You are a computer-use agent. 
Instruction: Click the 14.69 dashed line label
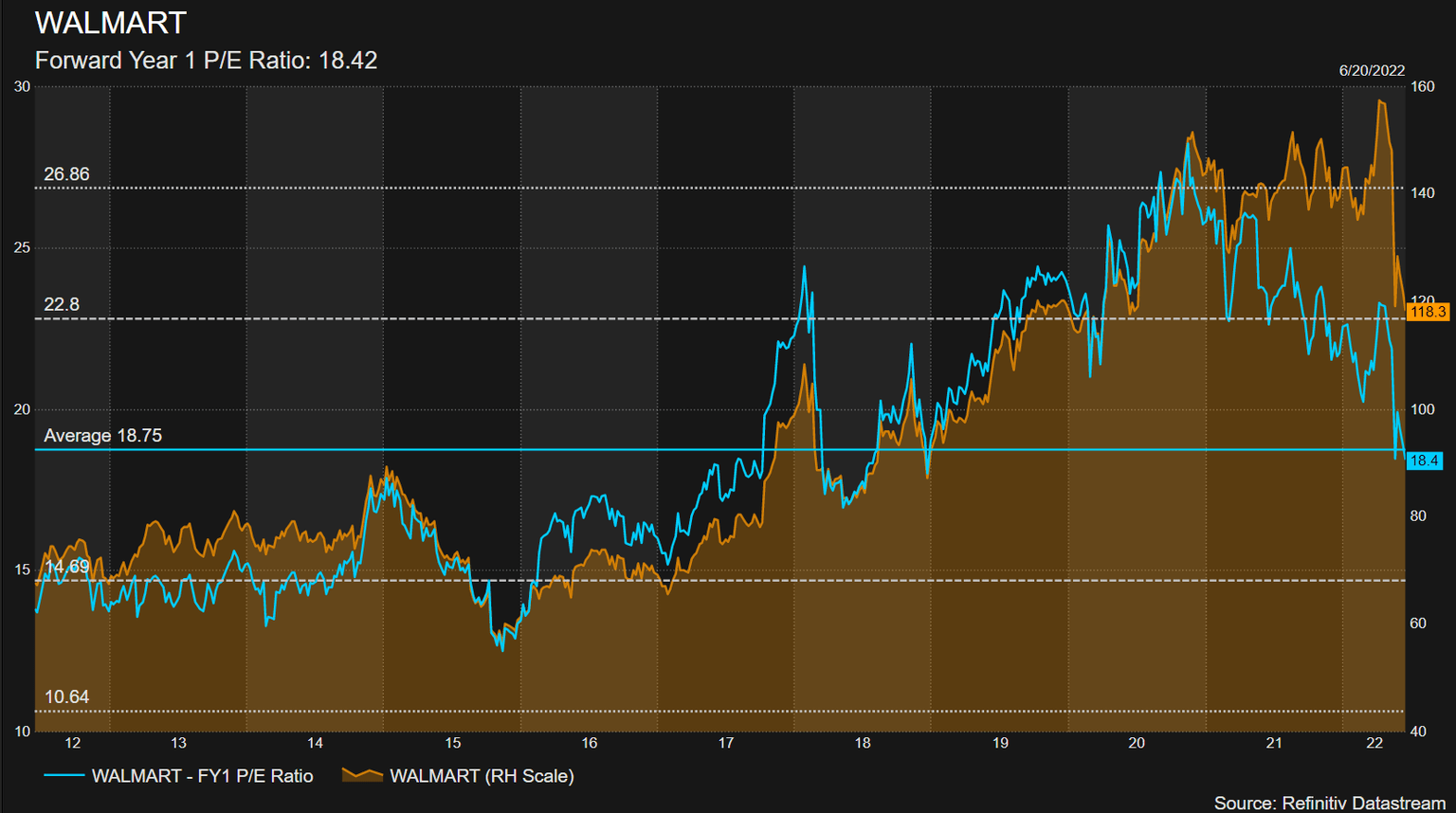[x=66, y=567]
